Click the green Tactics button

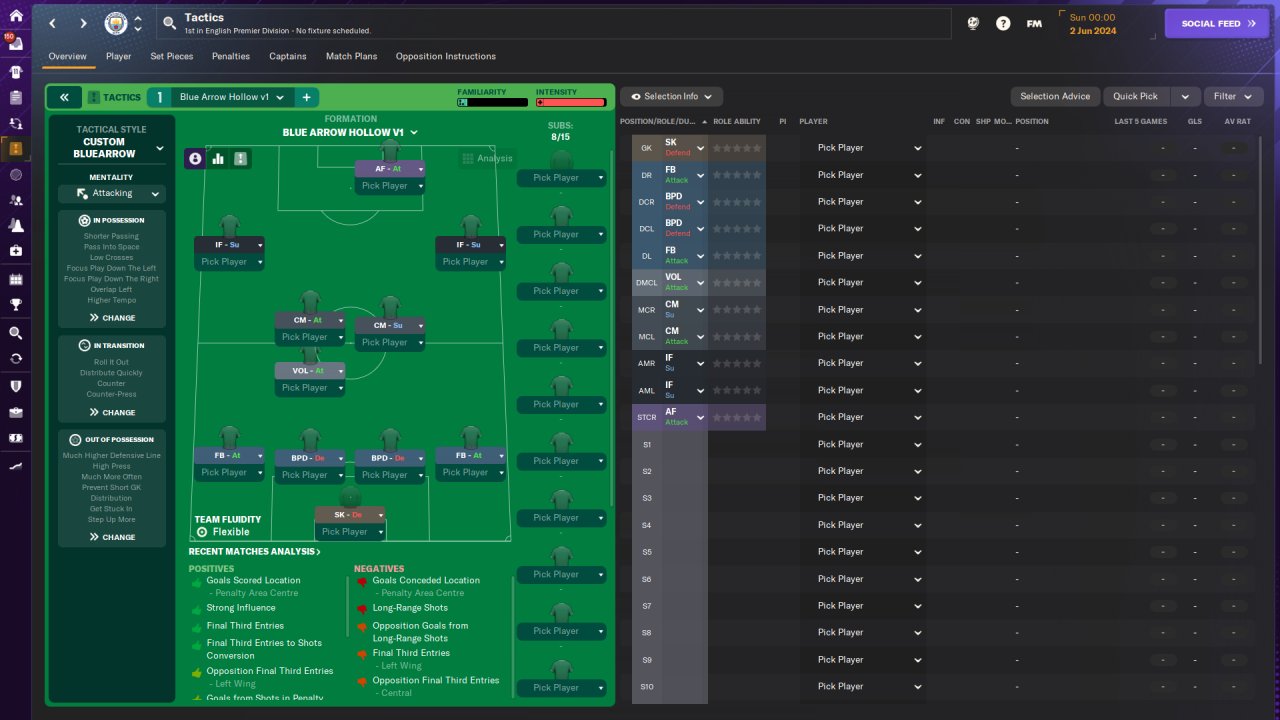tap(115, 97)
